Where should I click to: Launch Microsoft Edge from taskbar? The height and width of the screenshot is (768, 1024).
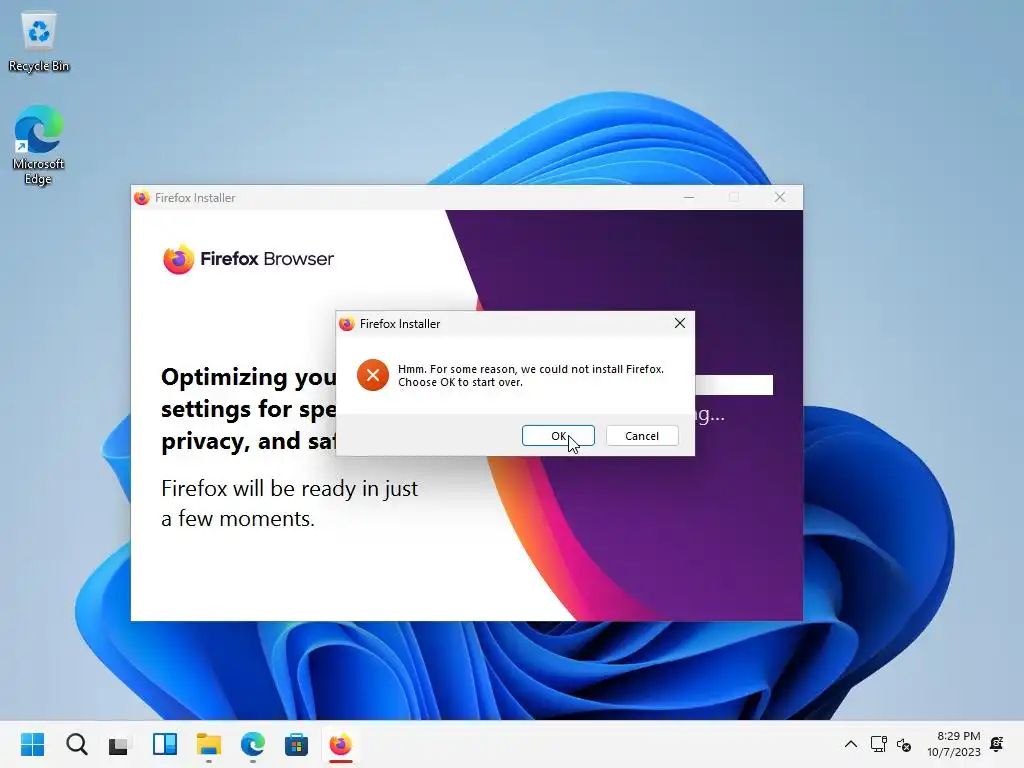click(x=253, y=744)
